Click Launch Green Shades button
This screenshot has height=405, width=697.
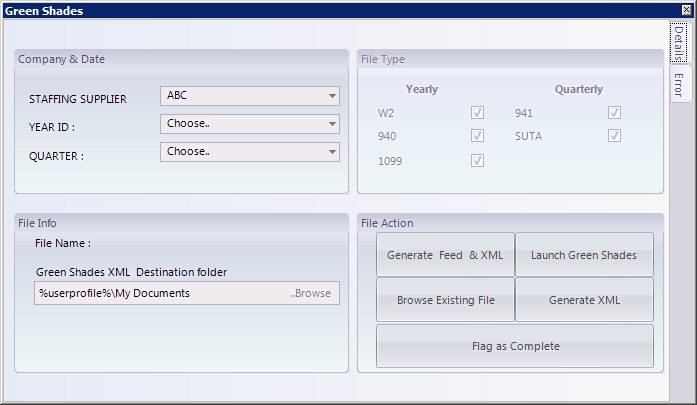pos(584,255)
